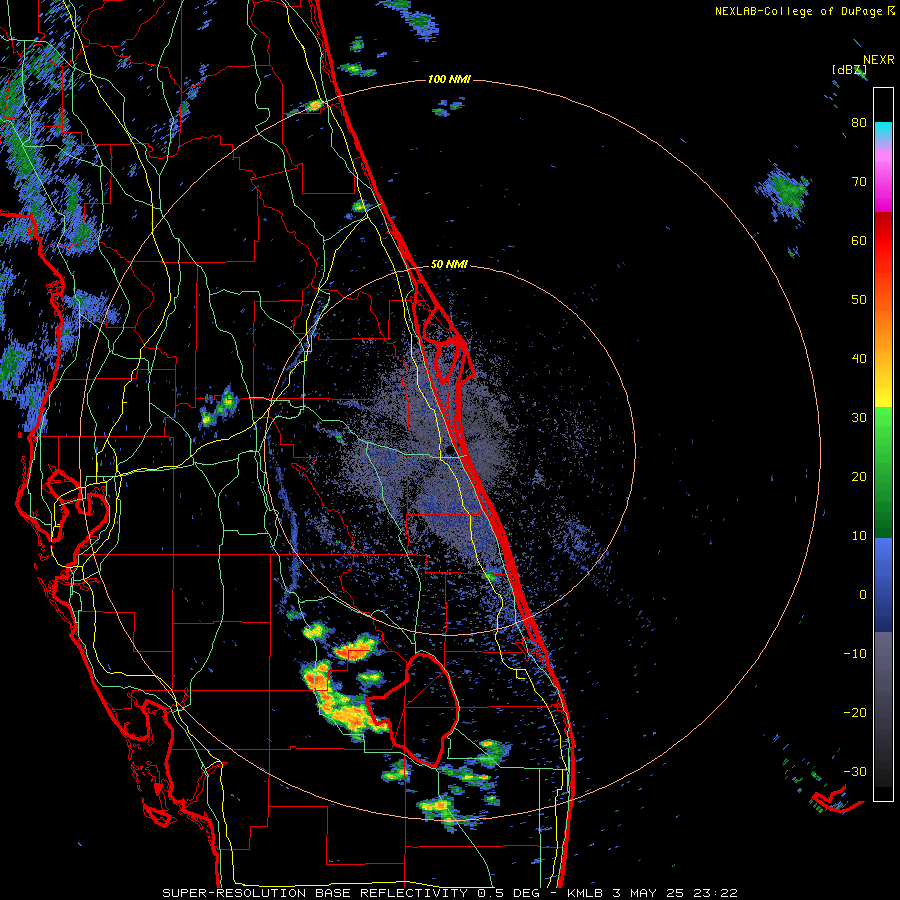Click the 10 value on the dBZ scale
This screenshot has width=900, height=900.
click(x=859, y=536)
